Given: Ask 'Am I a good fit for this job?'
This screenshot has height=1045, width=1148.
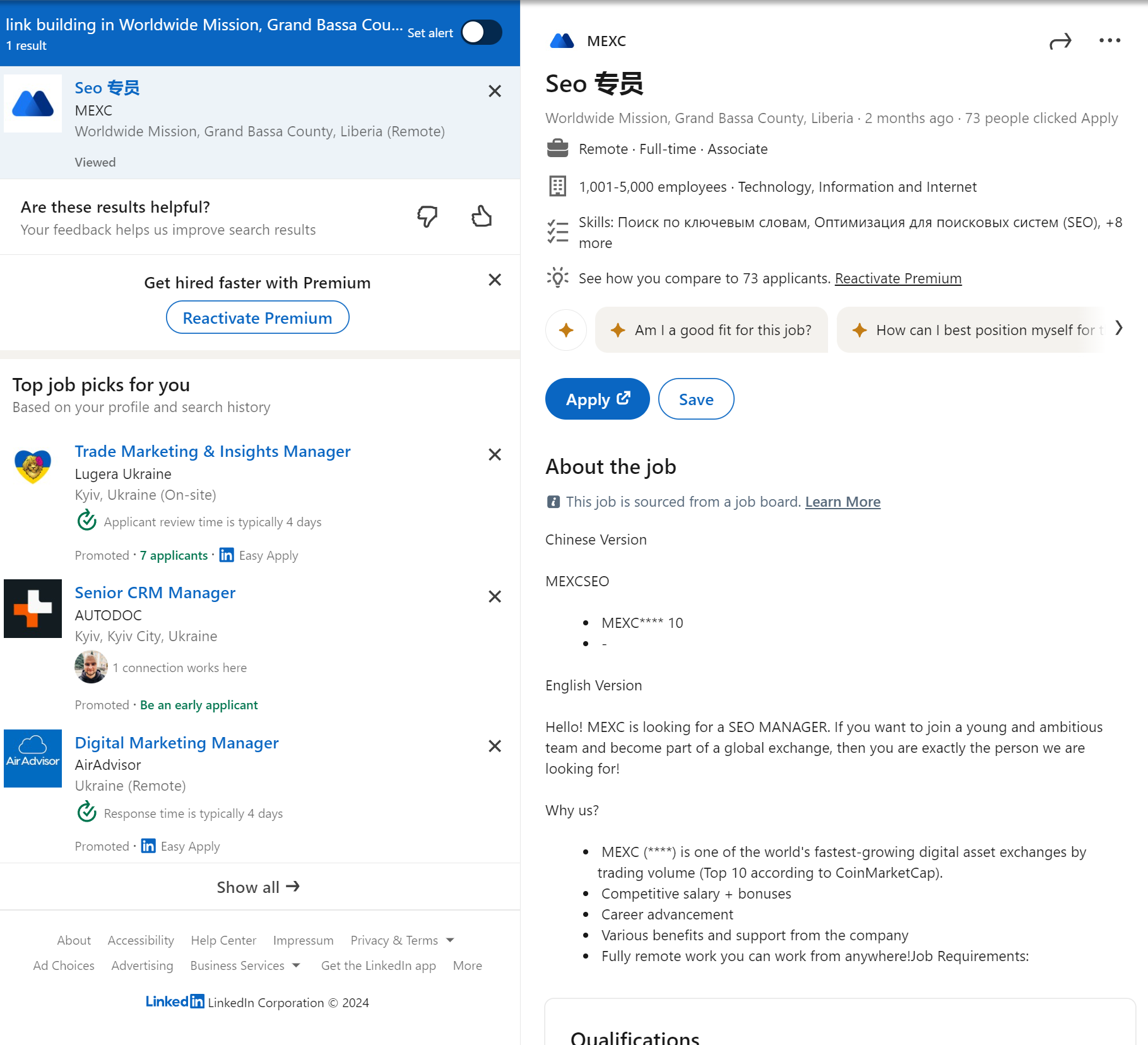Looking at the screenshot, I should click(711, 329).
